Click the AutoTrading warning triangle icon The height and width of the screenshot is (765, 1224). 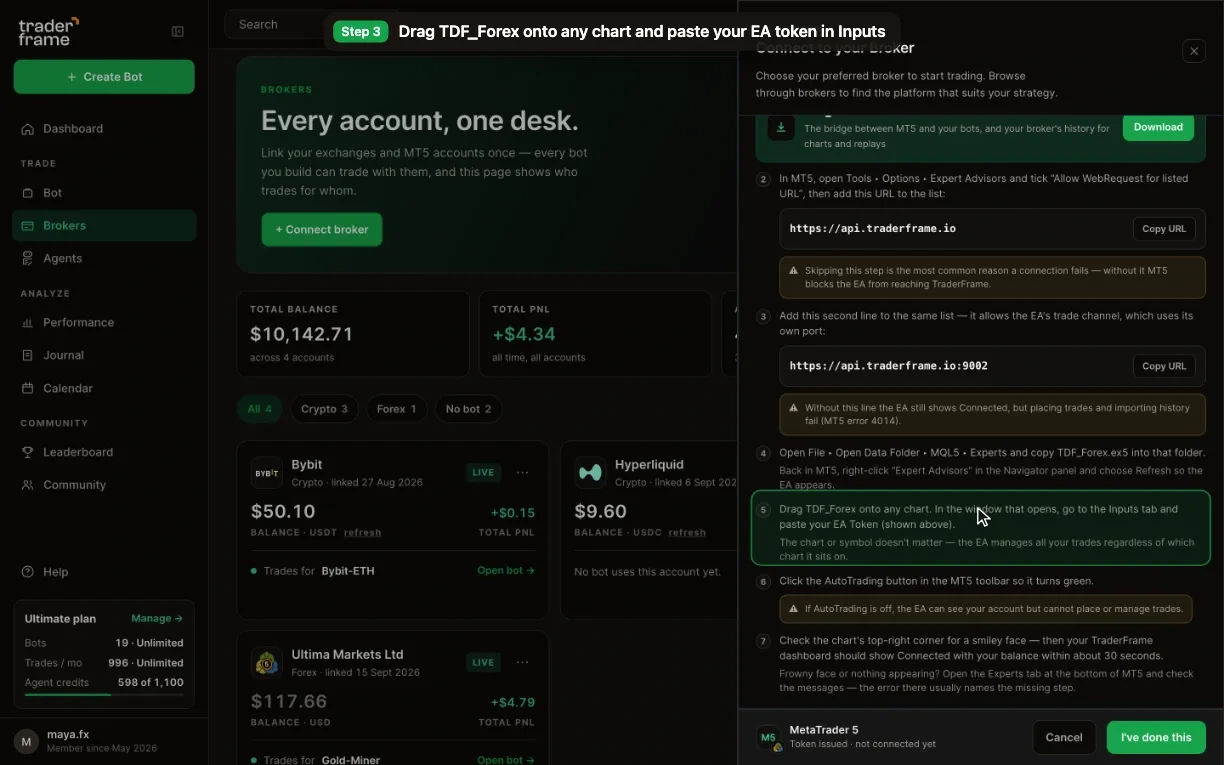point(794,608)
